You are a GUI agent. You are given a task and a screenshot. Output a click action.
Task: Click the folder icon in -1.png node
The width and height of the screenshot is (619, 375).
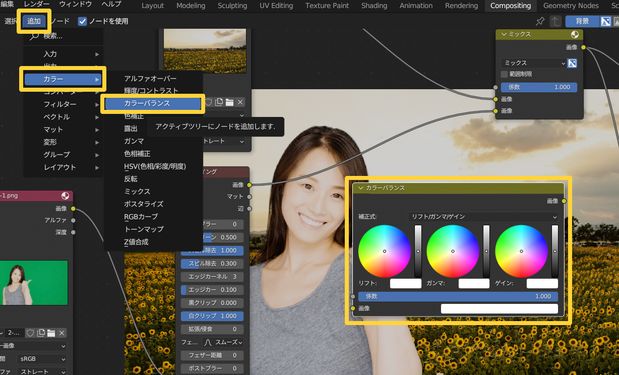click(x=51, y=333)
